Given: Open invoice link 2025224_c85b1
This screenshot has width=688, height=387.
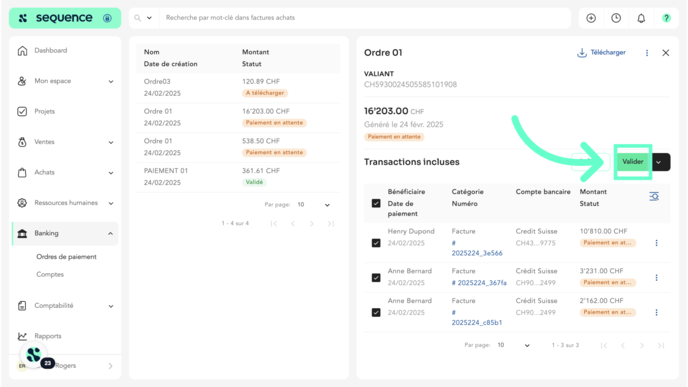Looking at the screenshot, I should pyautogui.click(x=477, y=318).
